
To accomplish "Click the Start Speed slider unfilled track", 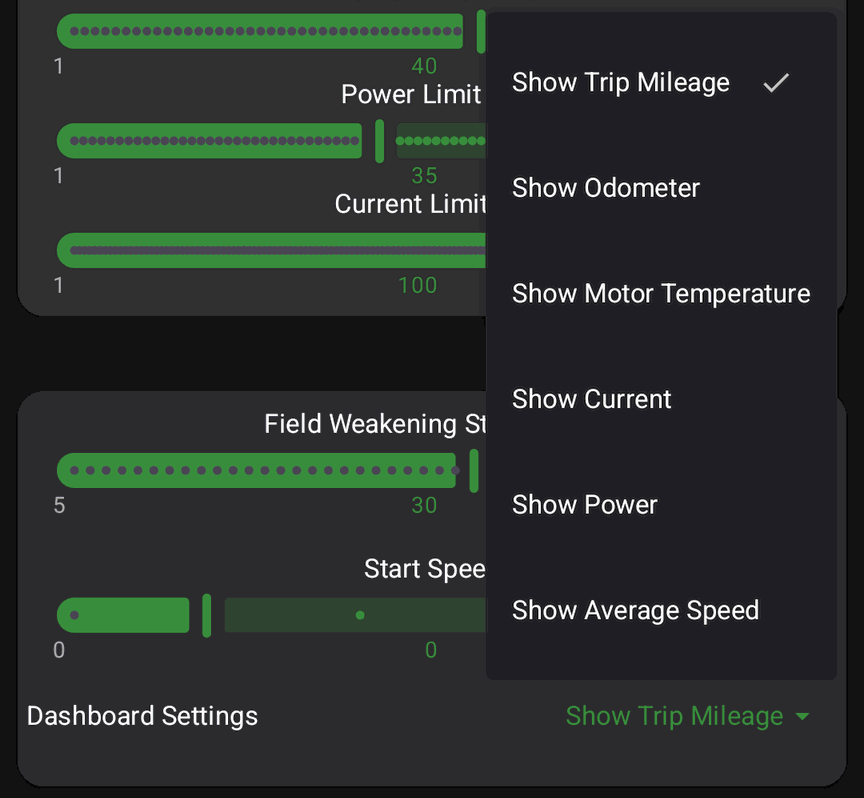I will coord(355,615).
